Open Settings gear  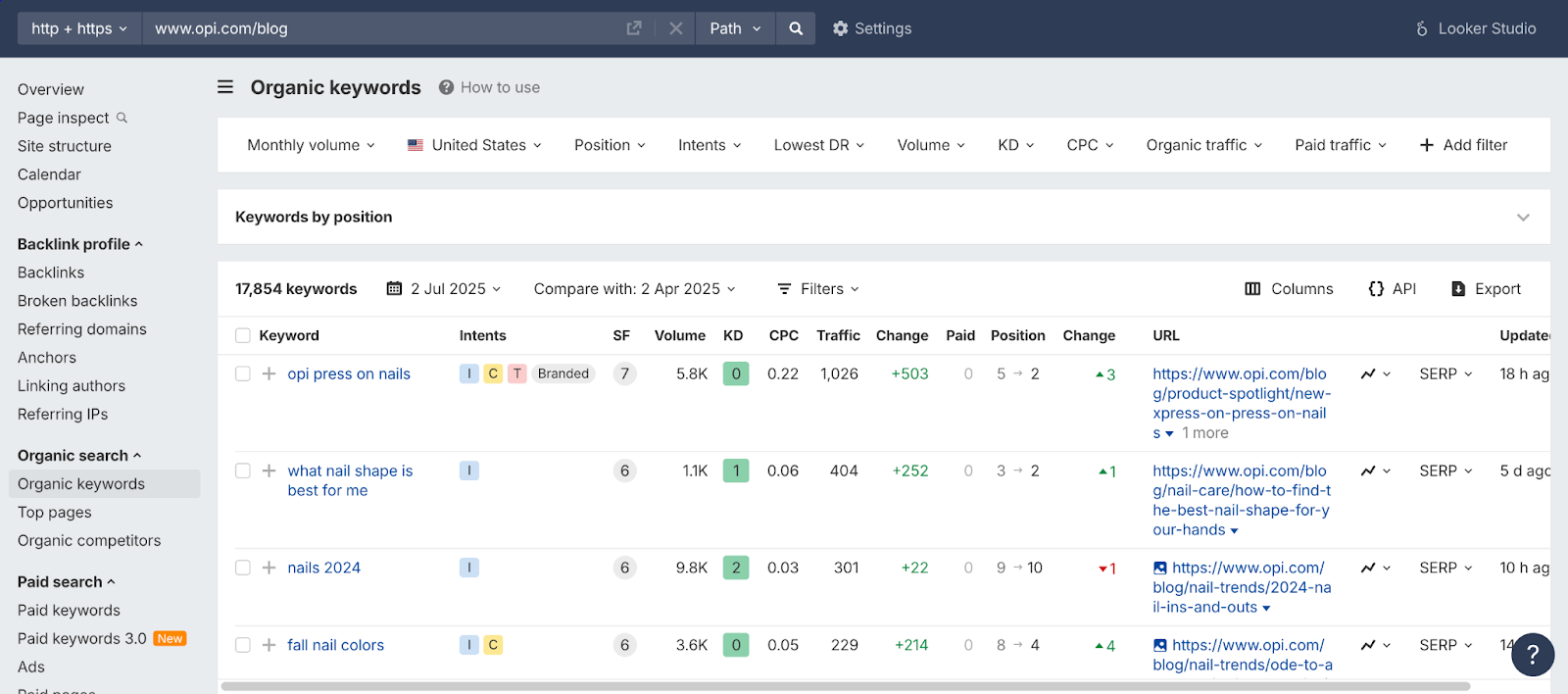(871, 28)
